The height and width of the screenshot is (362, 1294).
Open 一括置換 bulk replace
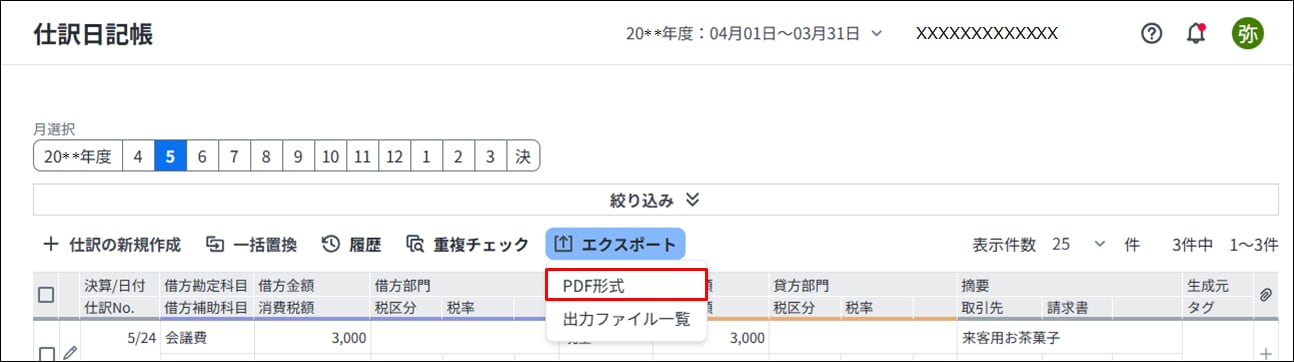pos(252,244)
